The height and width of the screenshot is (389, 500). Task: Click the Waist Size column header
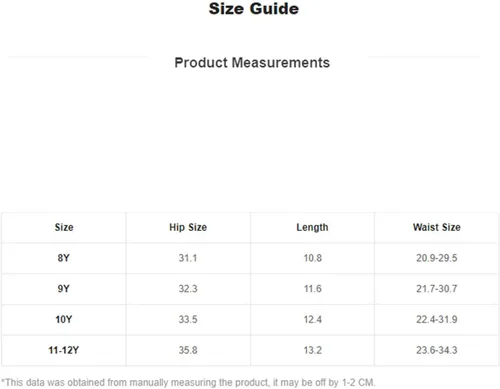(437, 227)
